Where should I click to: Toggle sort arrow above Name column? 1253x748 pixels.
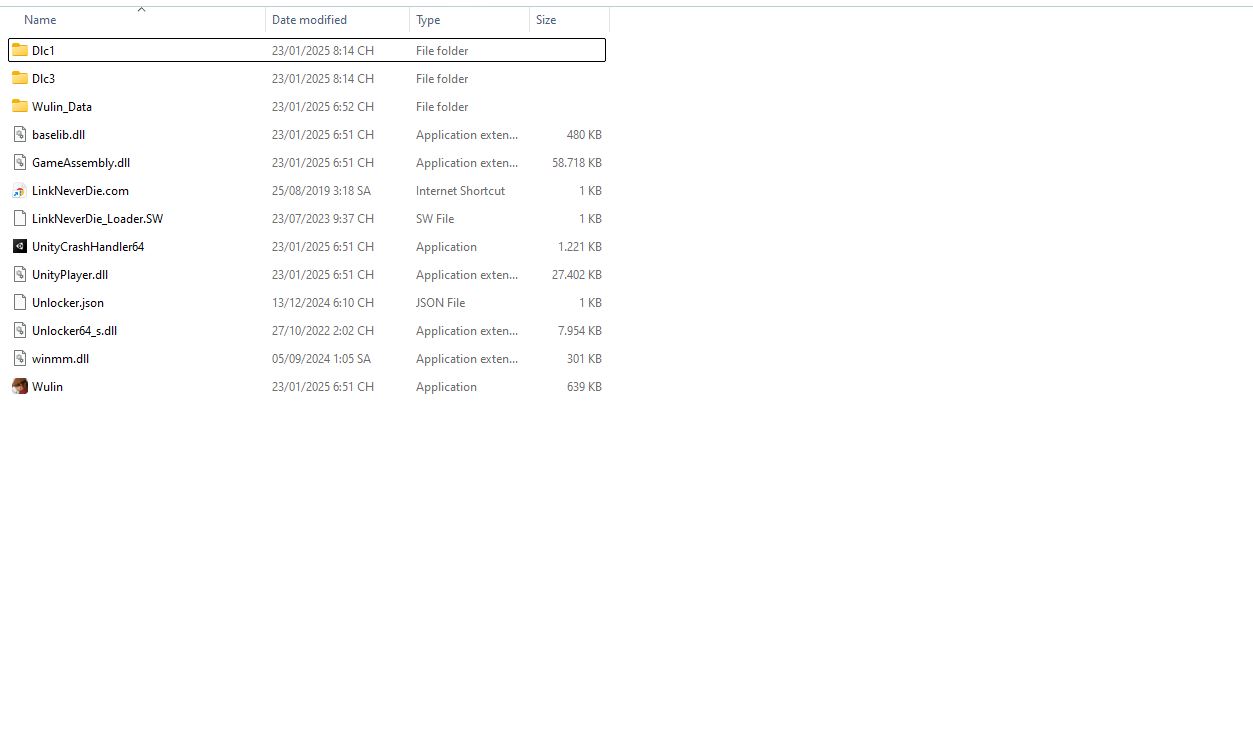141,9
